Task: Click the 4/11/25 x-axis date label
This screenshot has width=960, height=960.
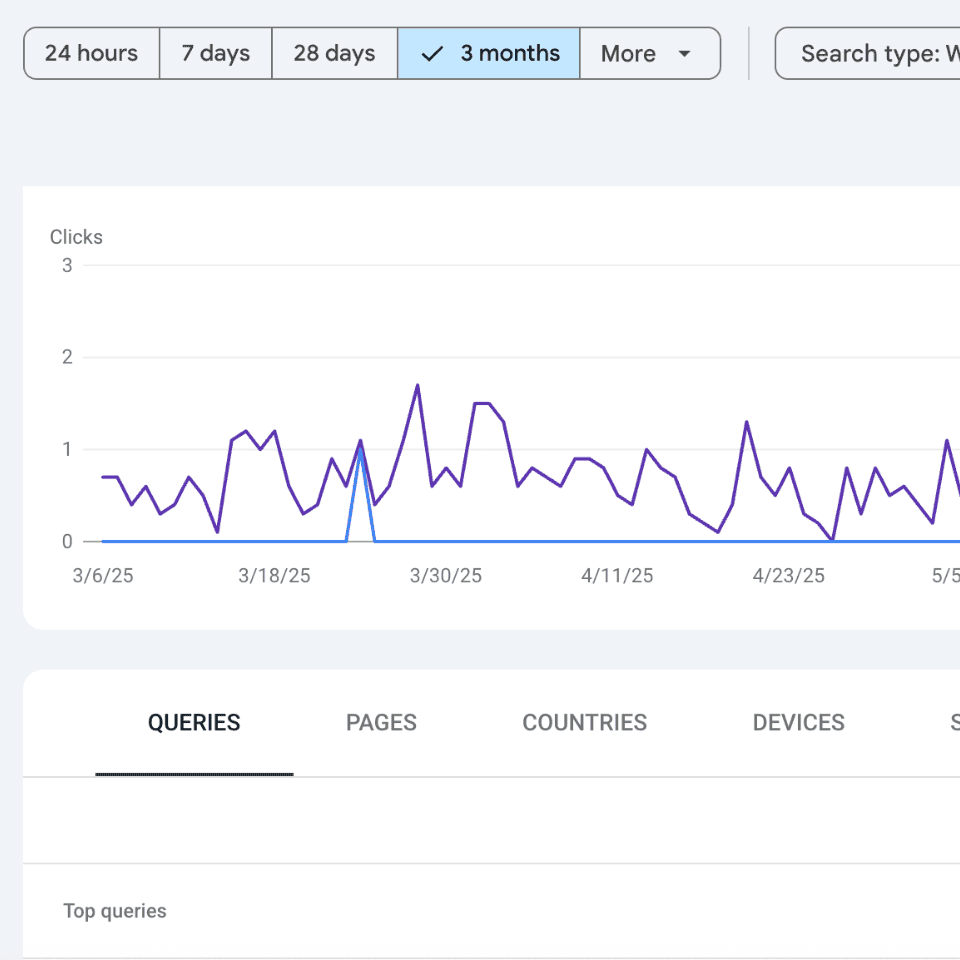Action: (x=617, y=576)
